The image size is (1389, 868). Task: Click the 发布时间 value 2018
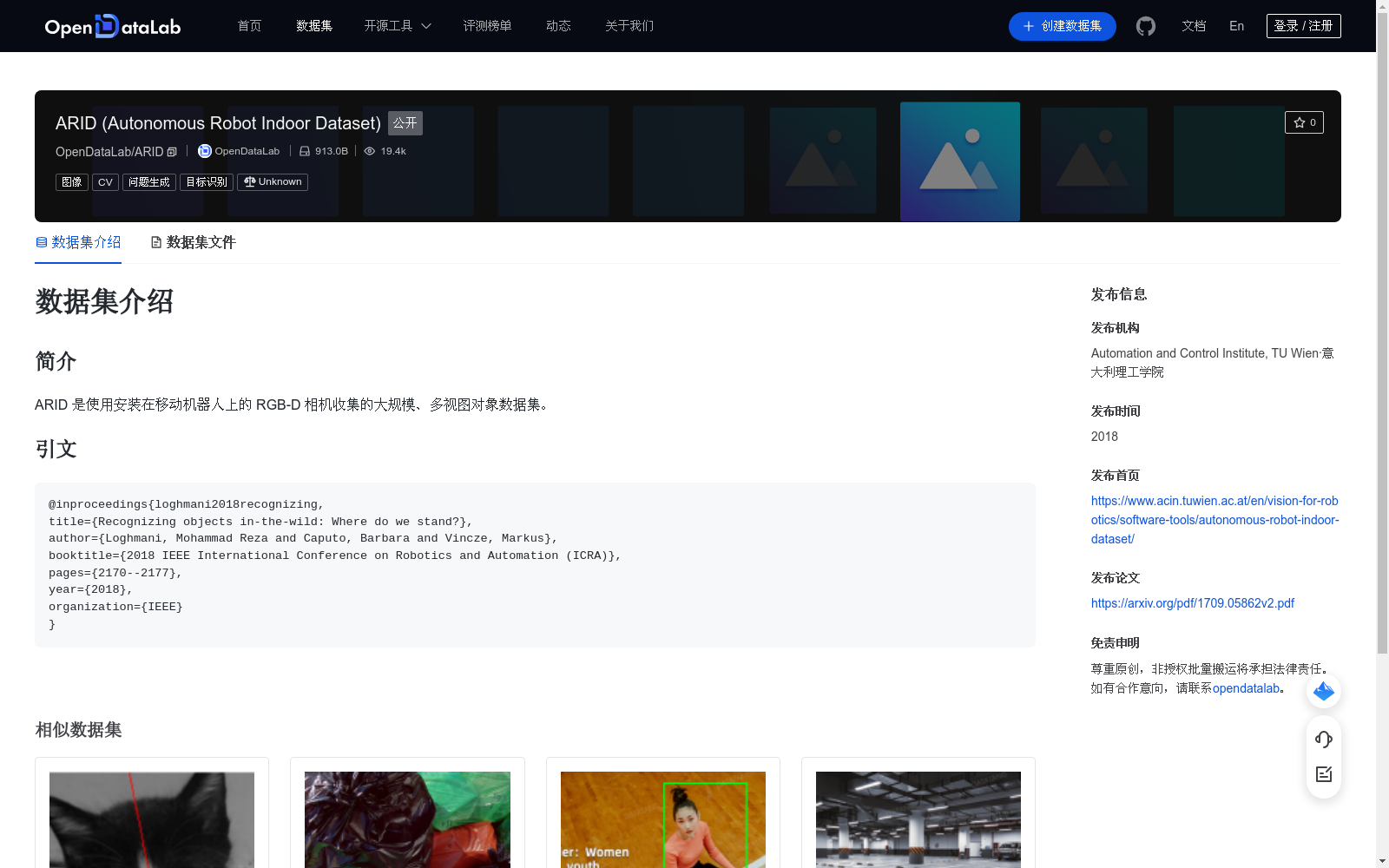coord(1104,437)
